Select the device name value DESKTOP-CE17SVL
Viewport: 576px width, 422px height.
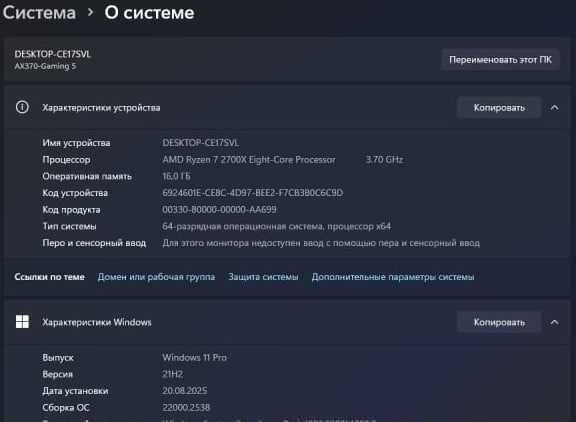click(x=201, y=143)
